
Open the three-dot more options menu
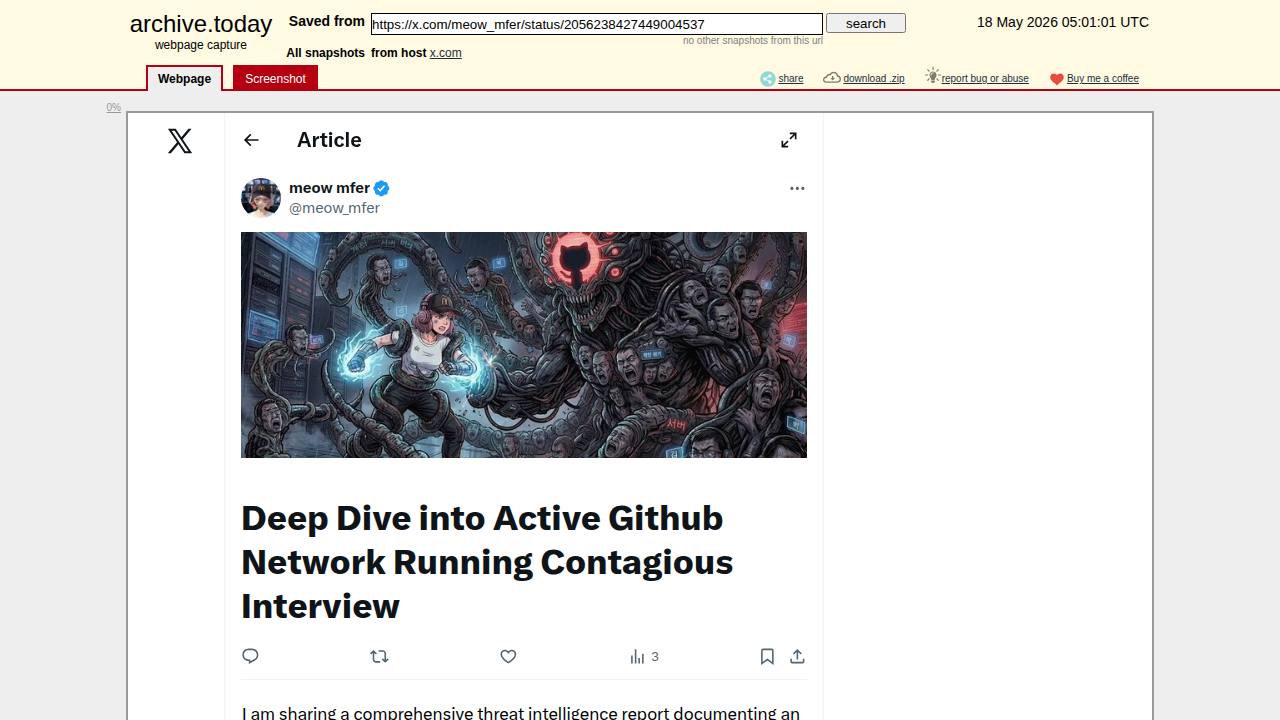click(797, 188)
